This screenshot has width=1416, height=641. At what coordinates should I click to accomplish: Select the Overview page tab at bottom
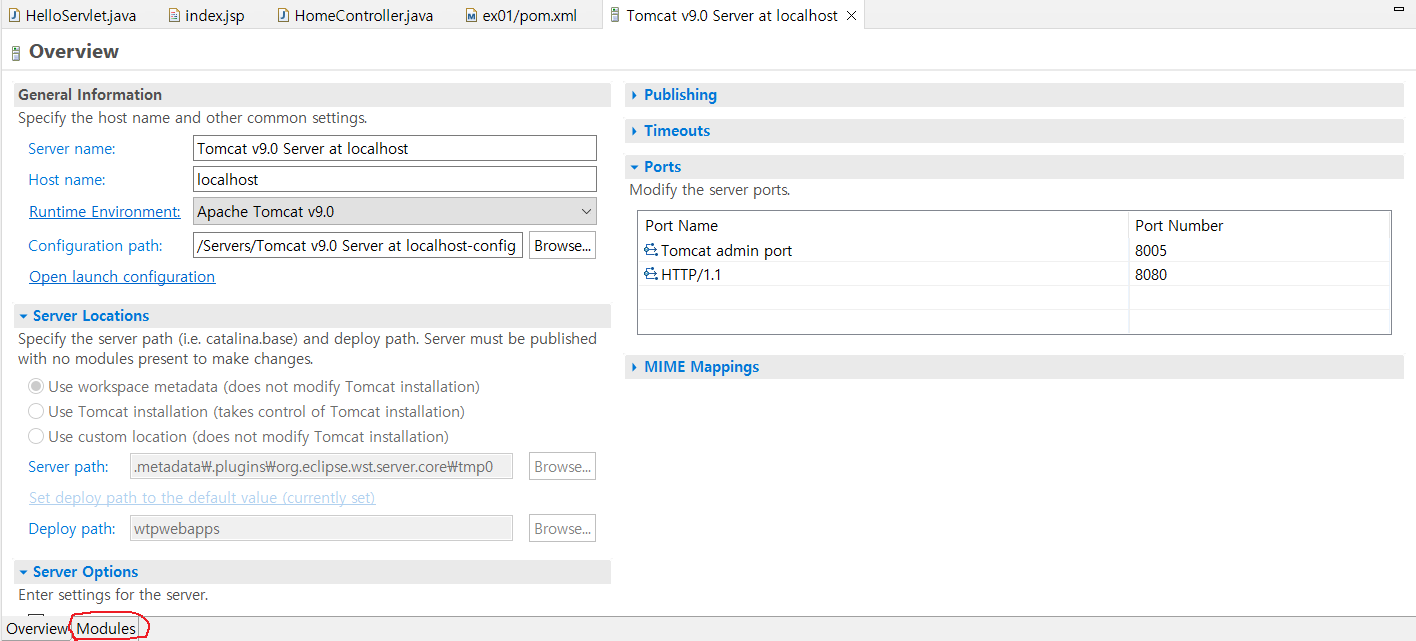pyautogui.click(x=36, y=628)
